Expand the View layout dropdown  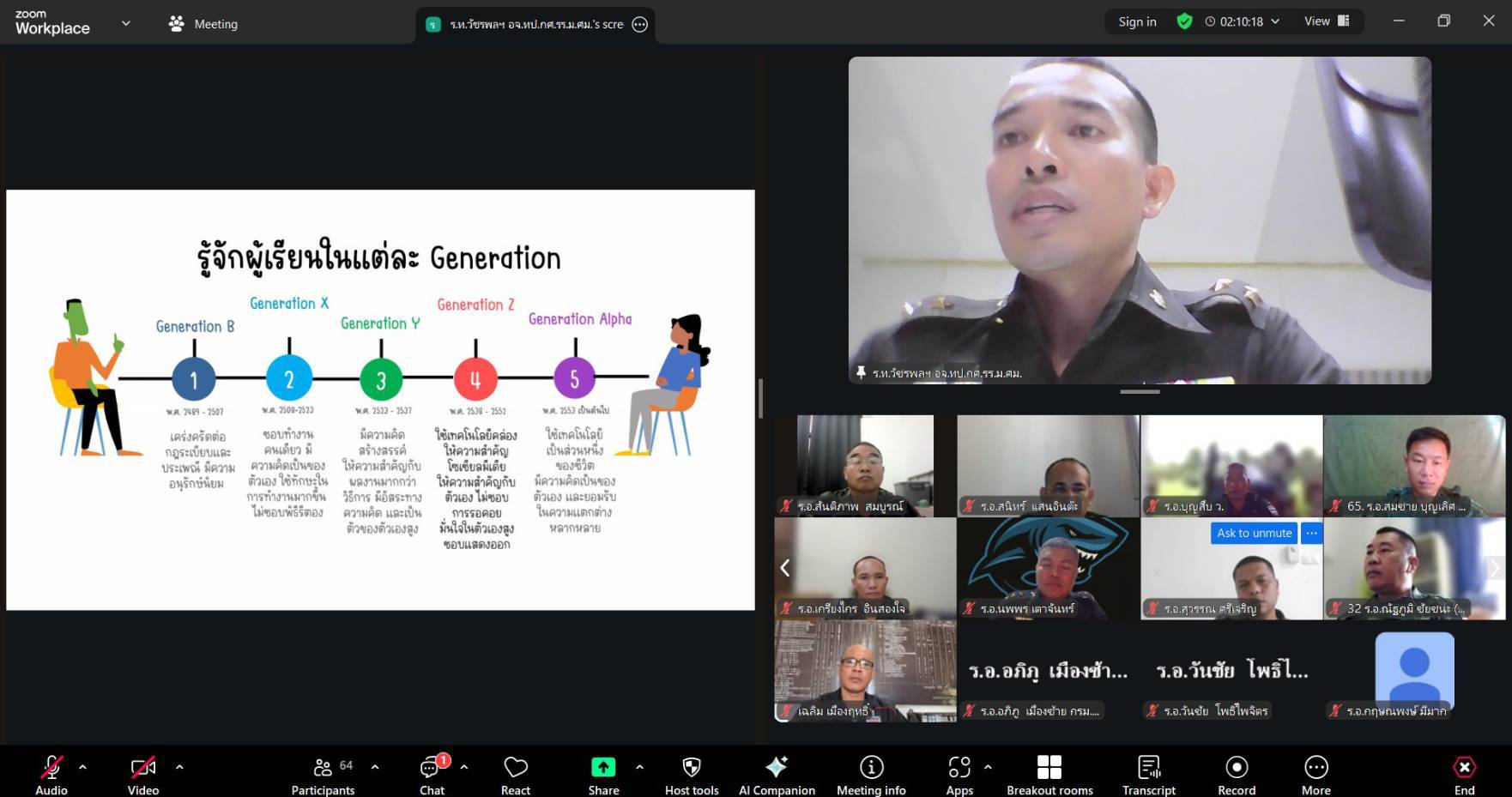point(1327,21)
